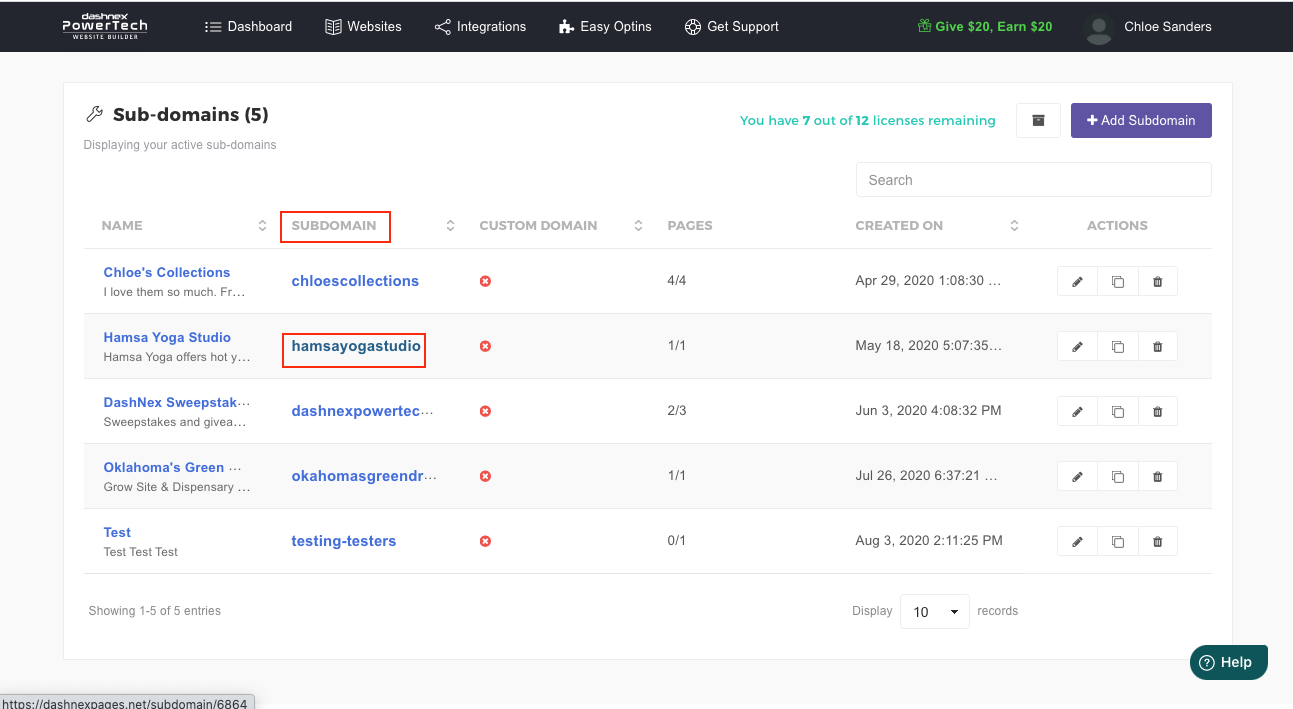Screen dimensions: 1293x709
Task: Open the DashNex Sweepstakes name link
Action: 177,402
